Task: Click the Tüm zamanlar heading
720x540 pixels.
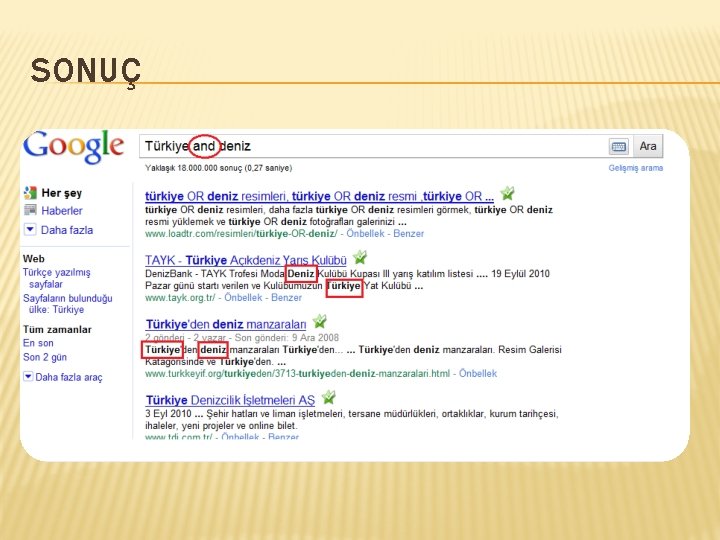Action: 57,329
